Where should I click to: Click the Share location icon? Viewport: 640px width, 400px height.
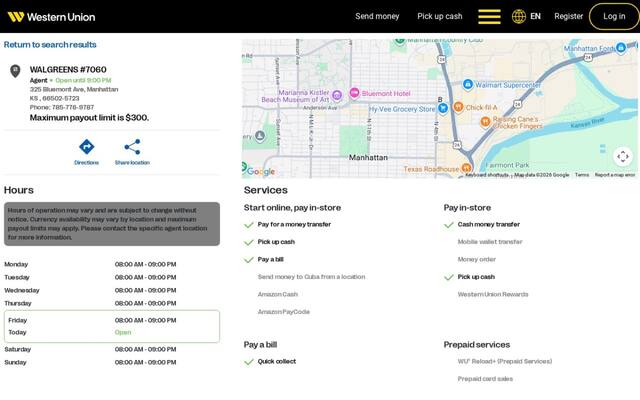coord(132,147)
